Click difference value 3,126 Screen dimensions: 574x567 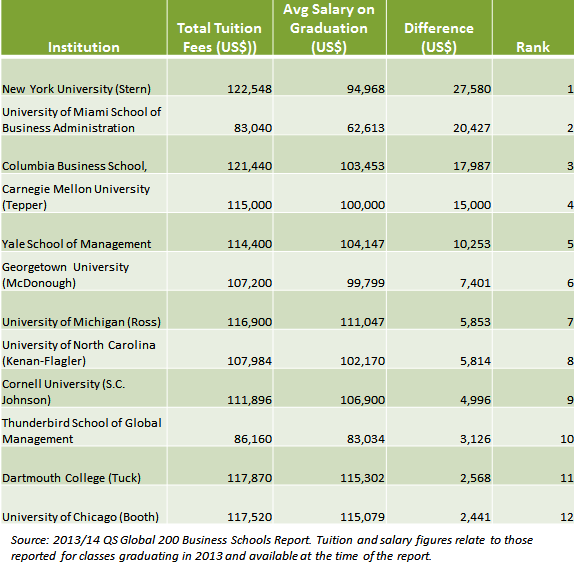point(475,439)
